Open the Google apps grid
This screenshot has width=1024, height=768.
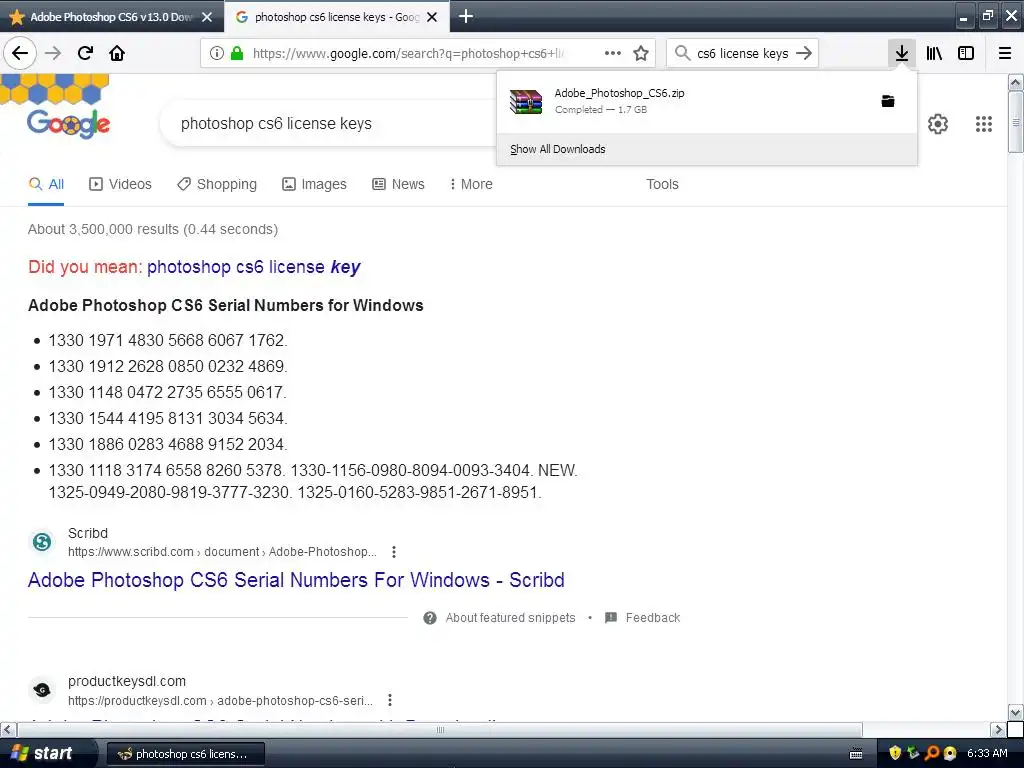pyautogui.click(x=984, y=123)
